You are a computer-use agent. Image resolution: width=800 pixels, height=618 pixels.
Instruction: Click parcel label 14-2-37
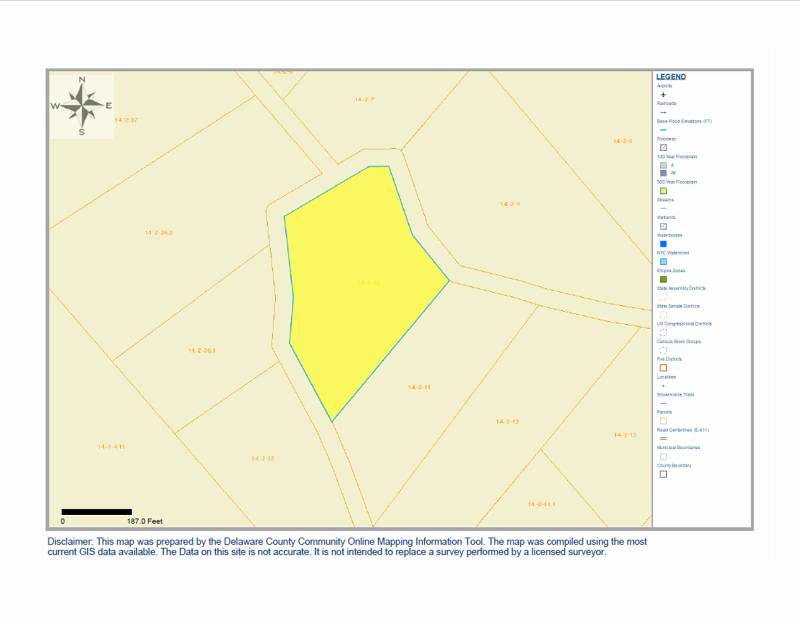[x=126, y=120]
